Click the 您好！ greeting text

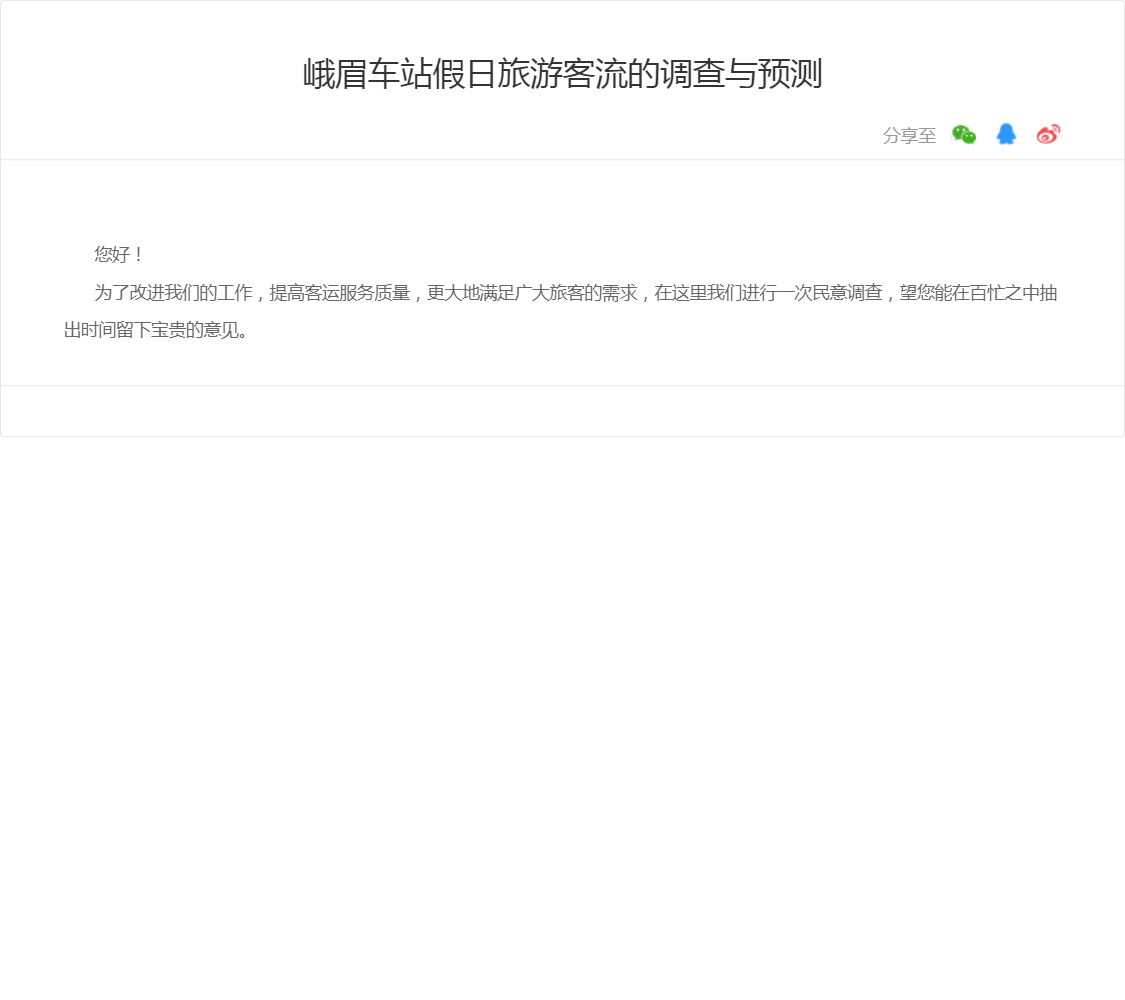click(120, 255)
